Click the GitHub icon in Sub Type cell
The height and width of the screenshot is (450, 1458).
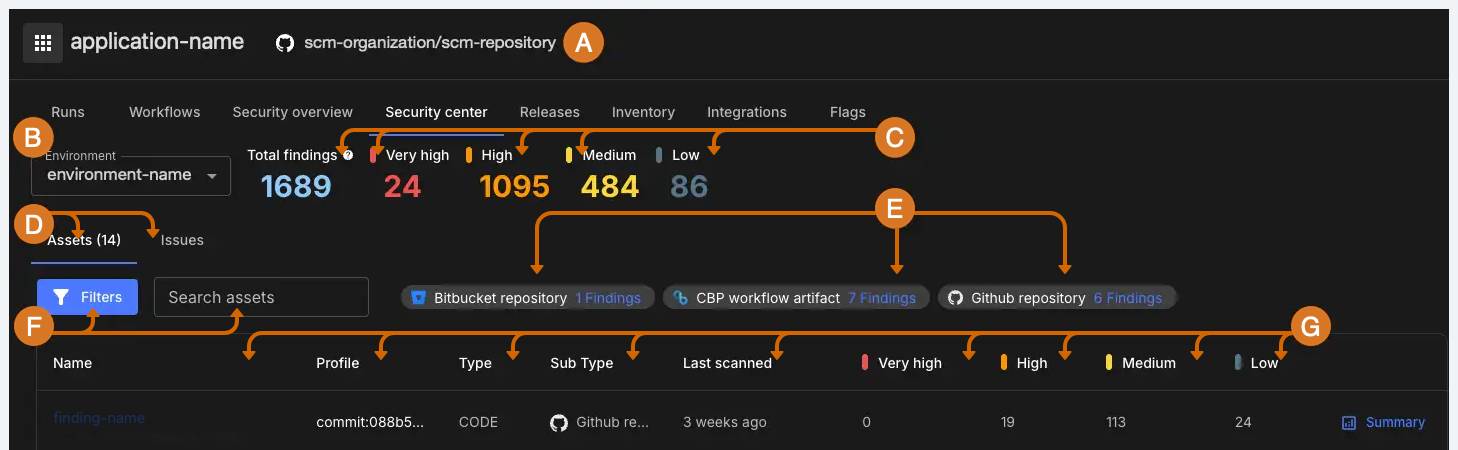click(559, 422)
